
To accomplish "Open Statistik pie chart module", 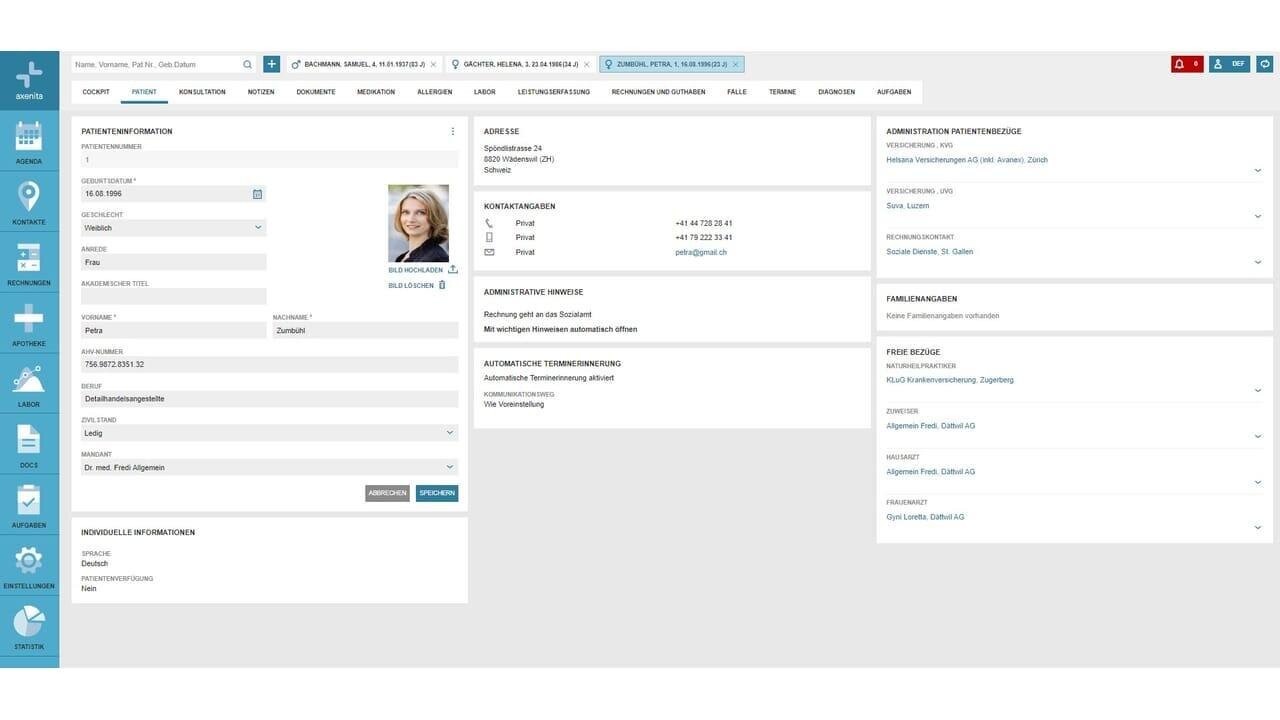I will coord(29,627).
